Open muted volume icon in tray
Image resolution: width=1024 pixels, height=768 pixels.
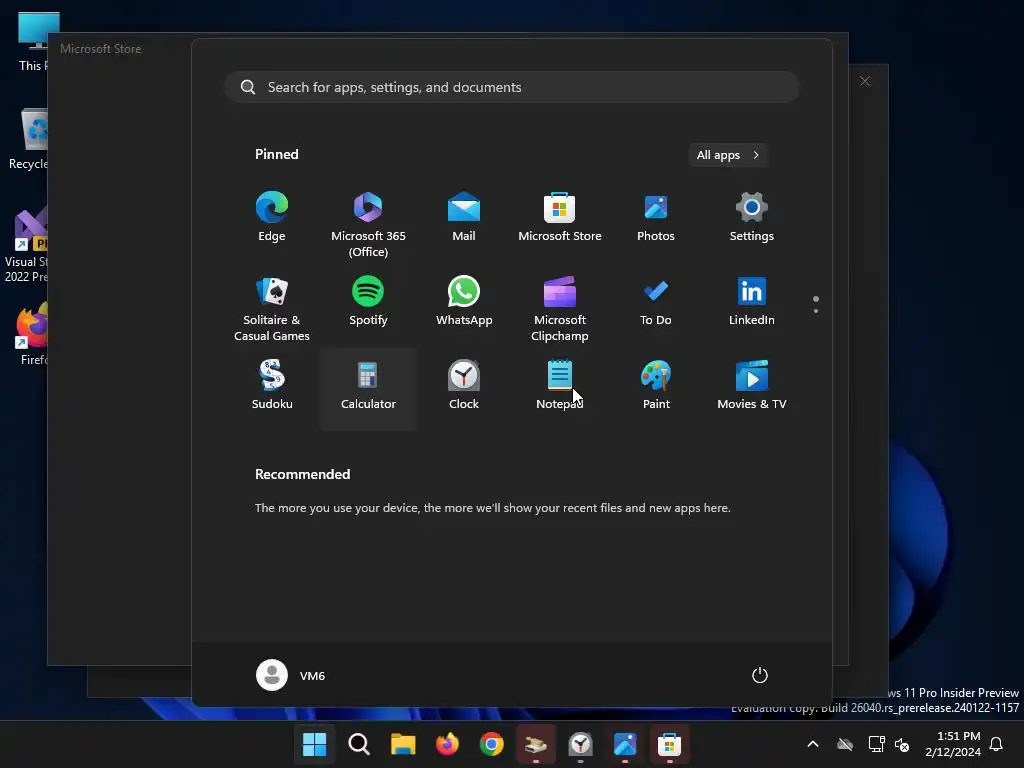pyautogui.click(x=902, y=744)
